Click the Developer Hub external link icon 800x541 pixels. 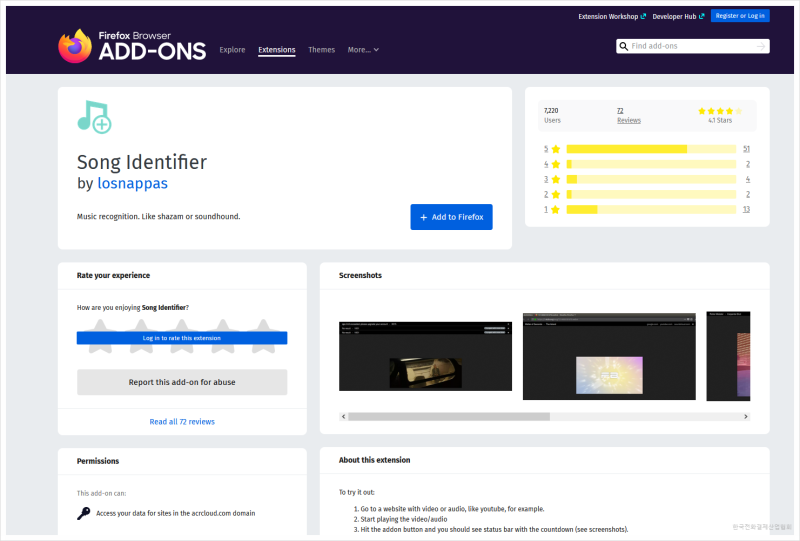[702, 16]
